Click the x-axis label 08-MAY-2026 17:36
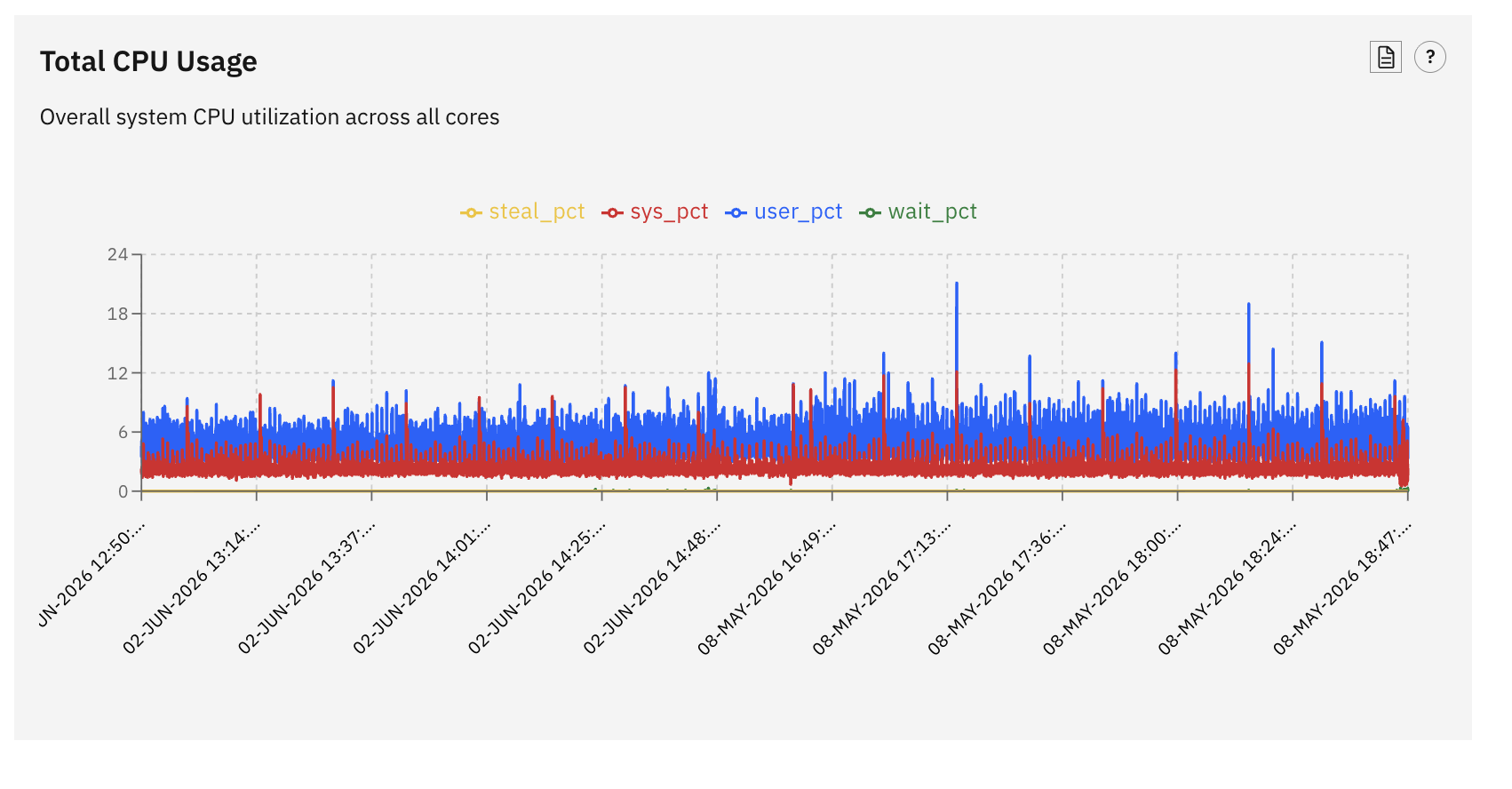Viewport: 1512px width, 789px height. (997, 587)
